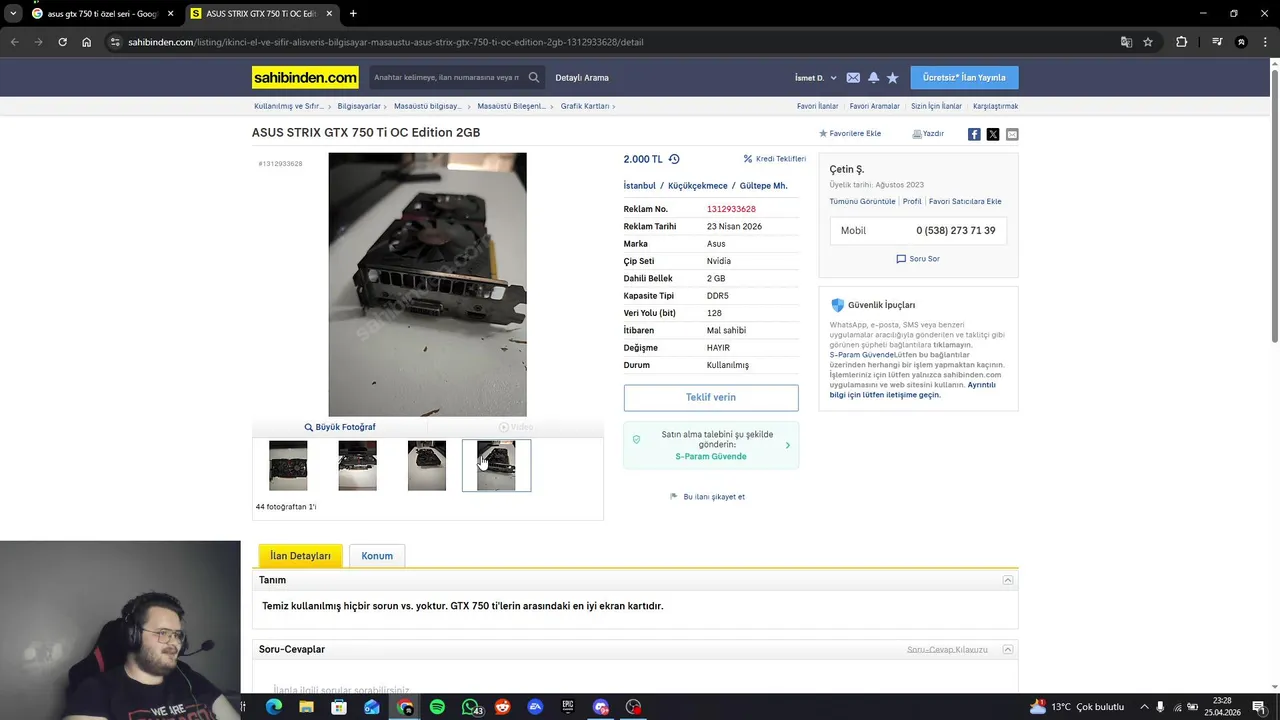1280x720 pixels.
Task: Select the first photo thumbnail
Action: 288,466
